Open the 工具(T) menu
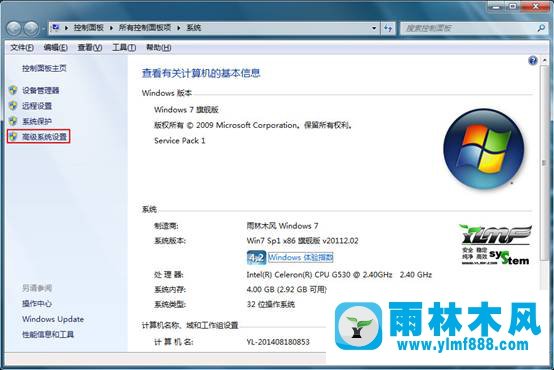 pyautogui.click(x=124, y=47)
